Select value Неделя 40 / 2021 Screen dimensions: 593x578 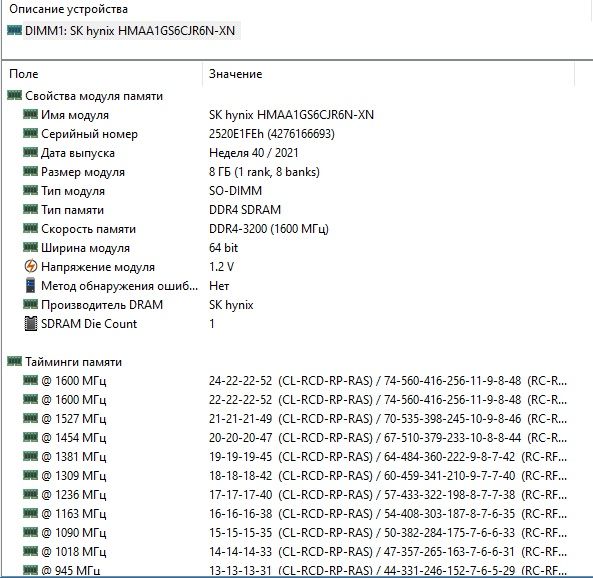pyautogui.click(x=254, y=153)
